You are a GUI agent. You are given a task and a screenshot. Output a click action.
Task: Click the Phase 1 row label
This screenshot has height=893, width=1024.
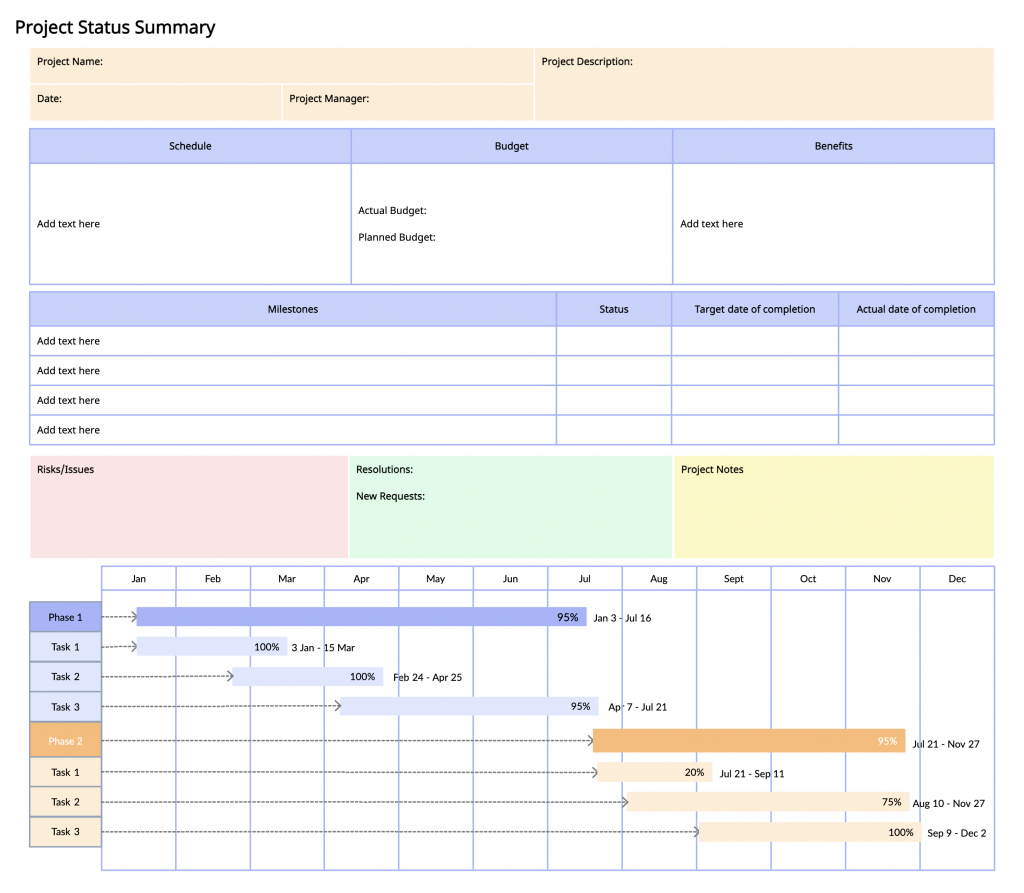point(65,618)
